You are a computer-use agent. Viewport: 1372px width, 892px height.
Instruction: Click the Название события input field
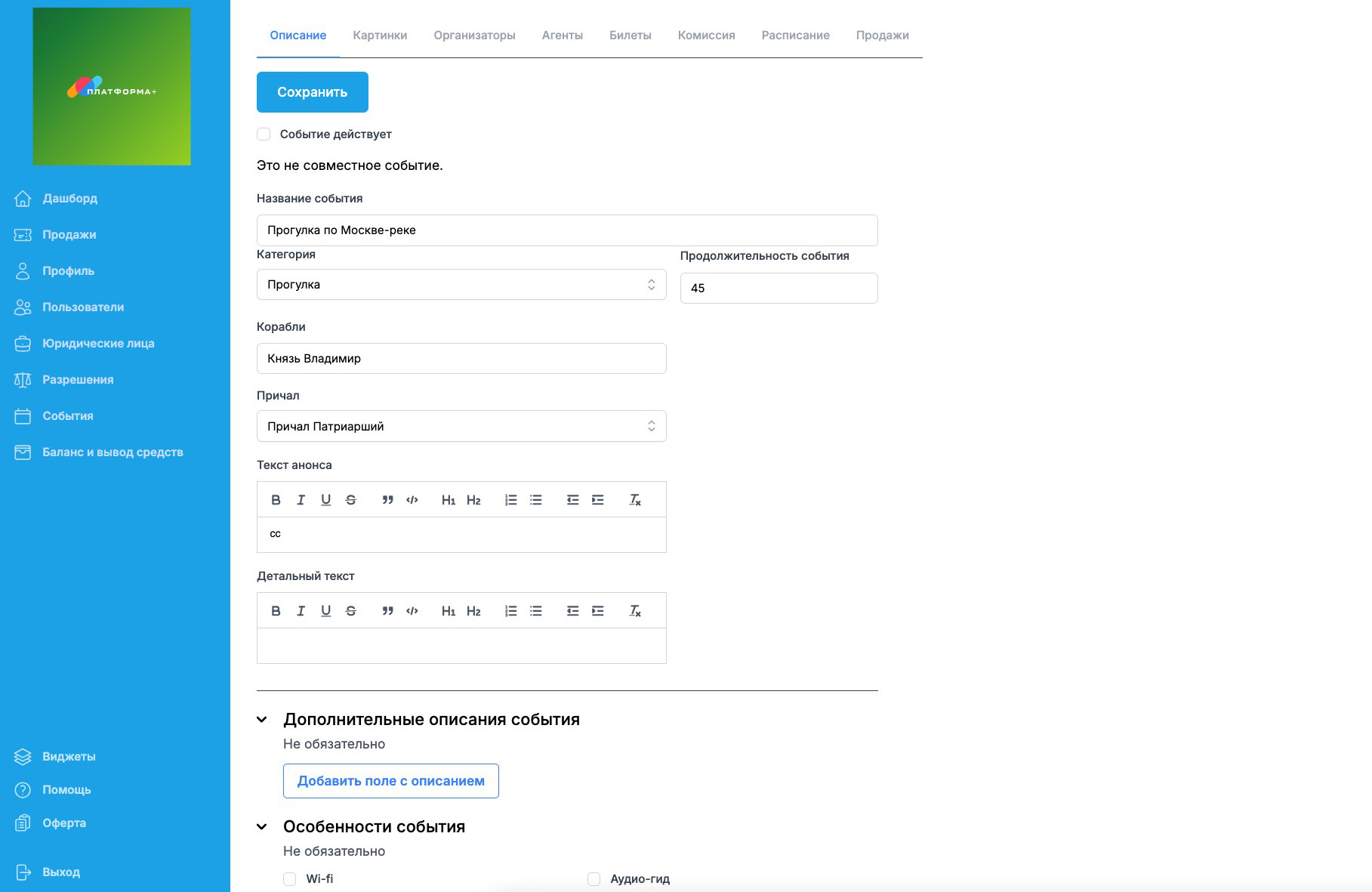pyautogui.click(x=566, y=230)
